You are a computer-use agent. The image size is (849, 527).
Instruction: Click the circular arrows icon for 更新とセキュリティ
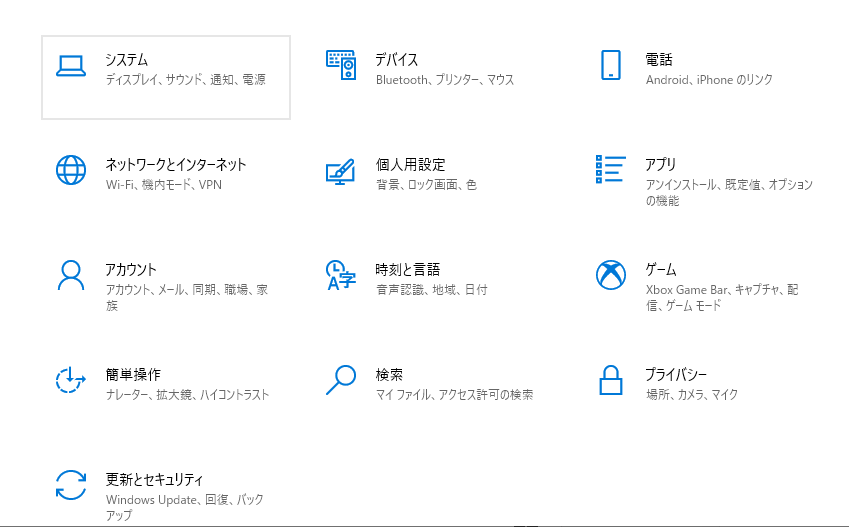tap(71, 485)
